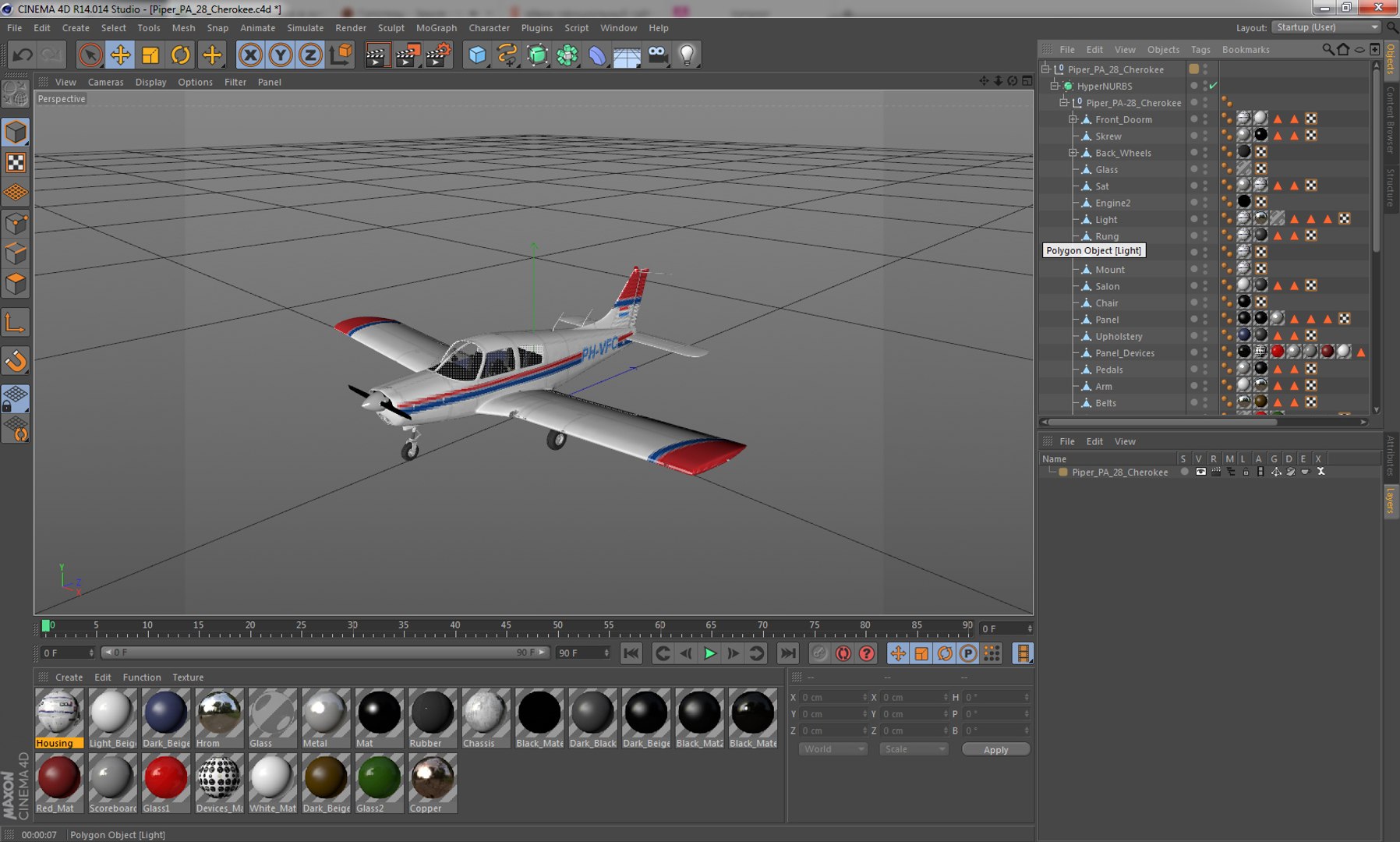Open Edit Render Settings
The width and height of the screenshot is (1400, 842).
(x=438, y=55)
